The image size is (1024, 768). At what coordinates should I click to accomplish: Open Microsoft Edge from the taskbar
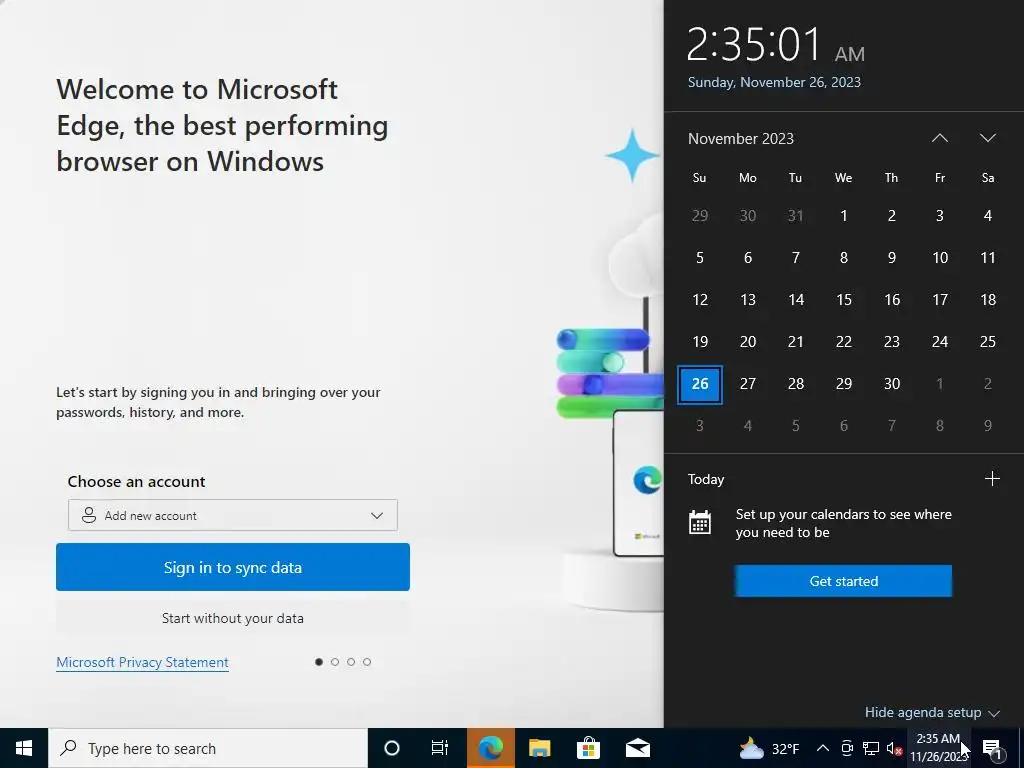(x=490, y=748)
